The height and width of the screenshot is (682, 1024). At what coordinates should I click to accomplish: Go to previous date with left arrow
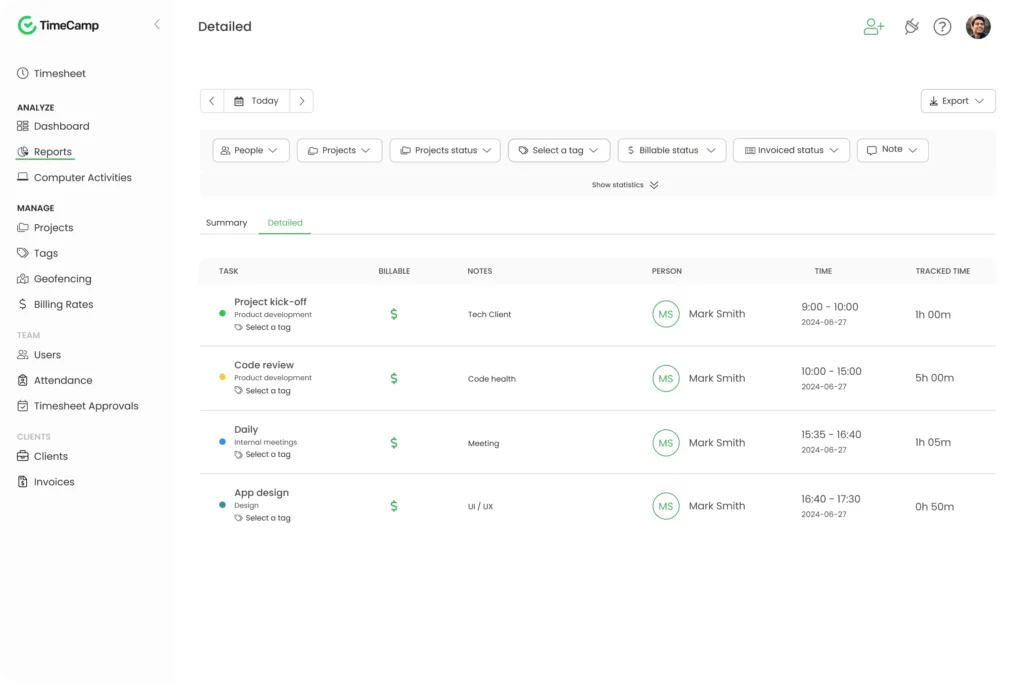212,101
